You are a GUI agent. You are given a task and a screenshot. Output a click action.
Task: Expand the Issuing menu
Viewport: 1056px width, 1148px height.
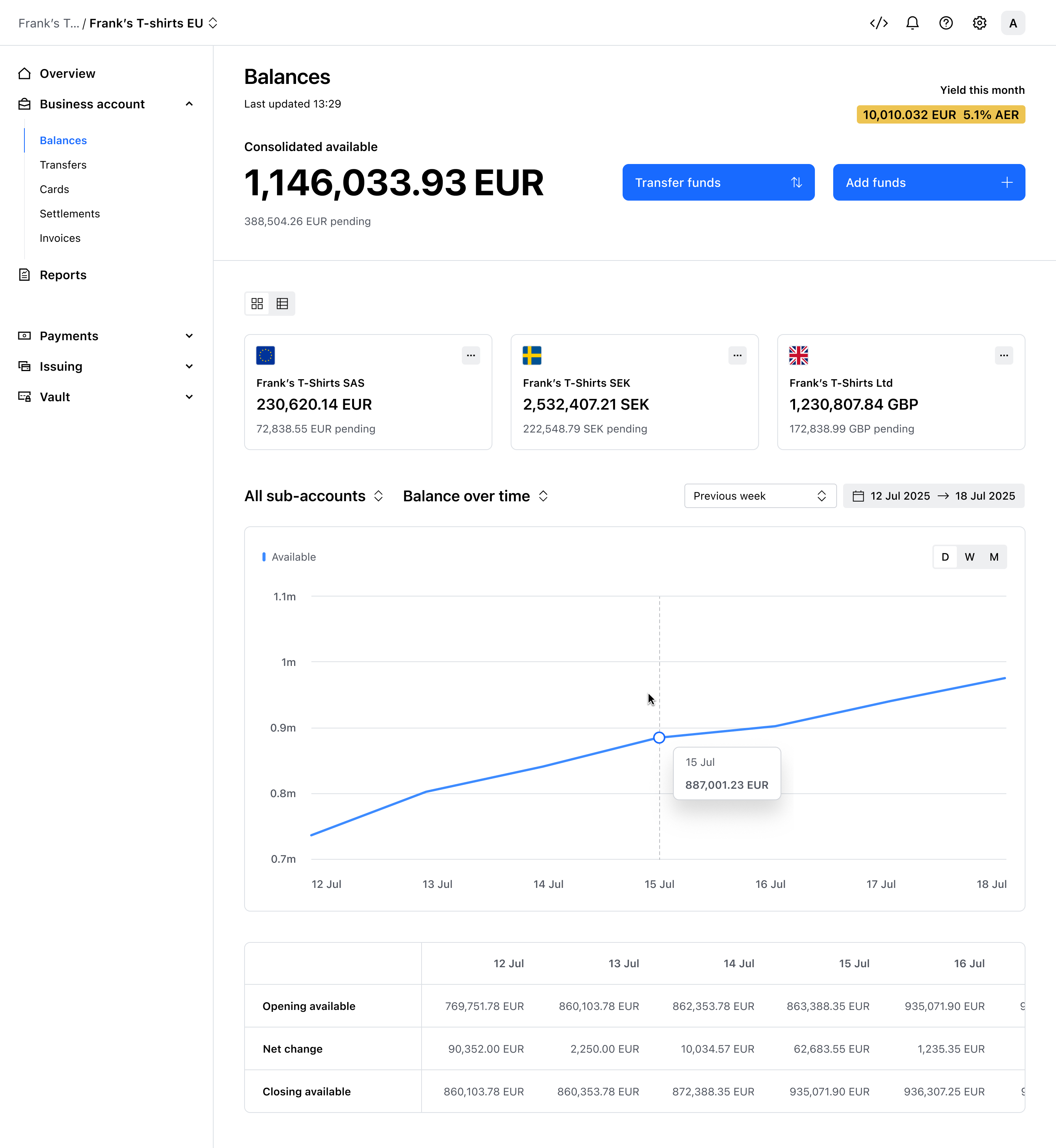[x=106, y=366]
